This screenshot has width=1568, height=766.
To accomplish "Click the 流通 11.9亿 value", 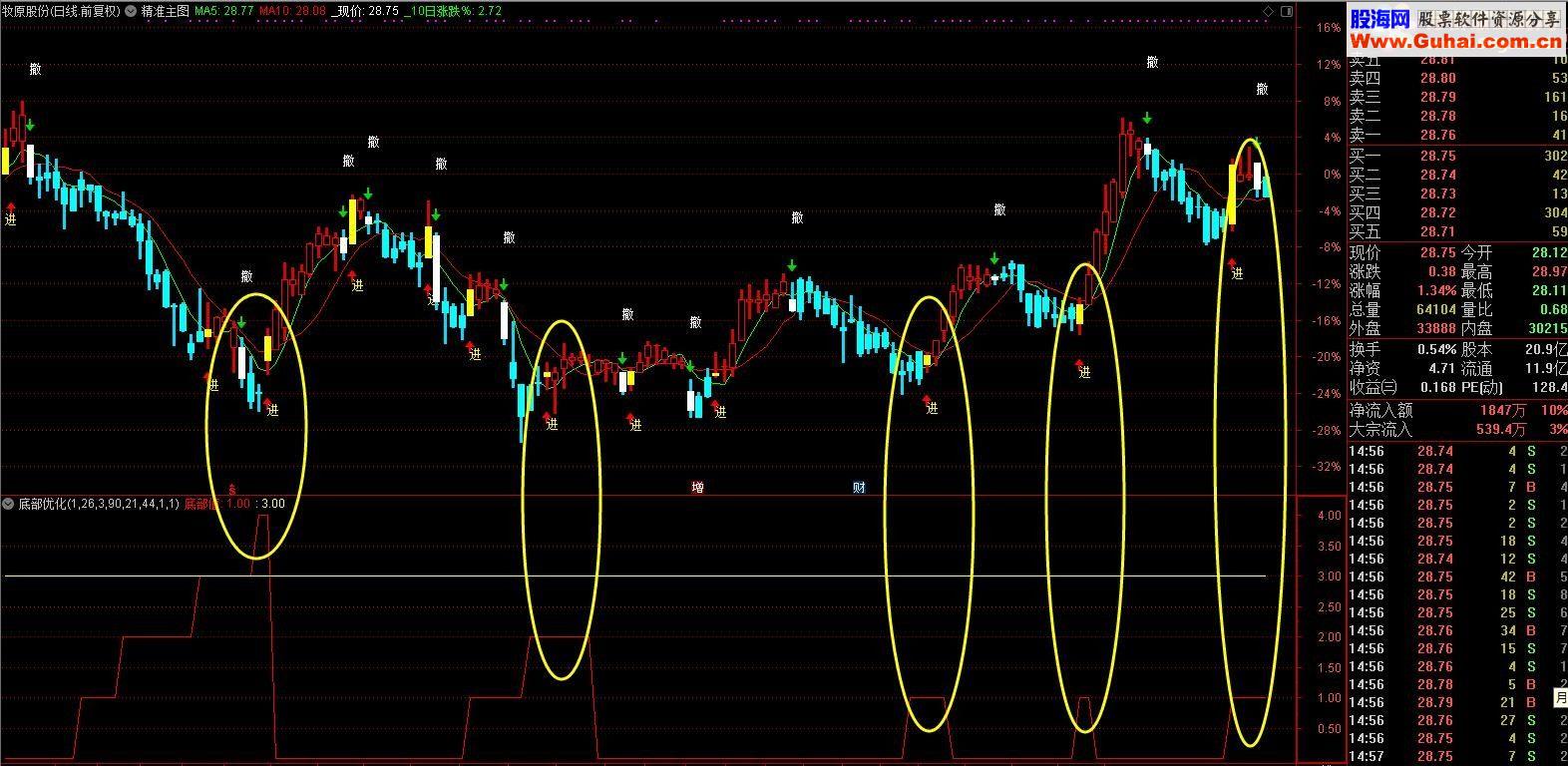I will [1548, 368].
